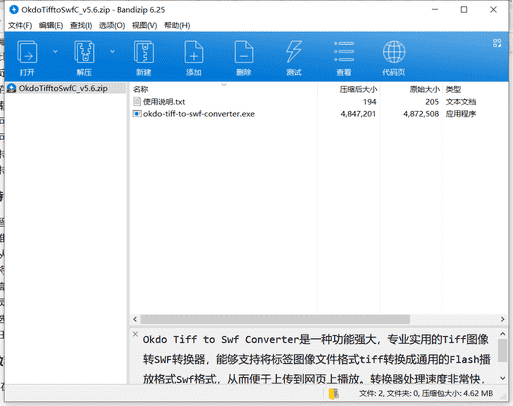The height and width of the screenshot is (406, 513).
Task: Open the 选项(O) menu
Action: [x=112, y=25]
